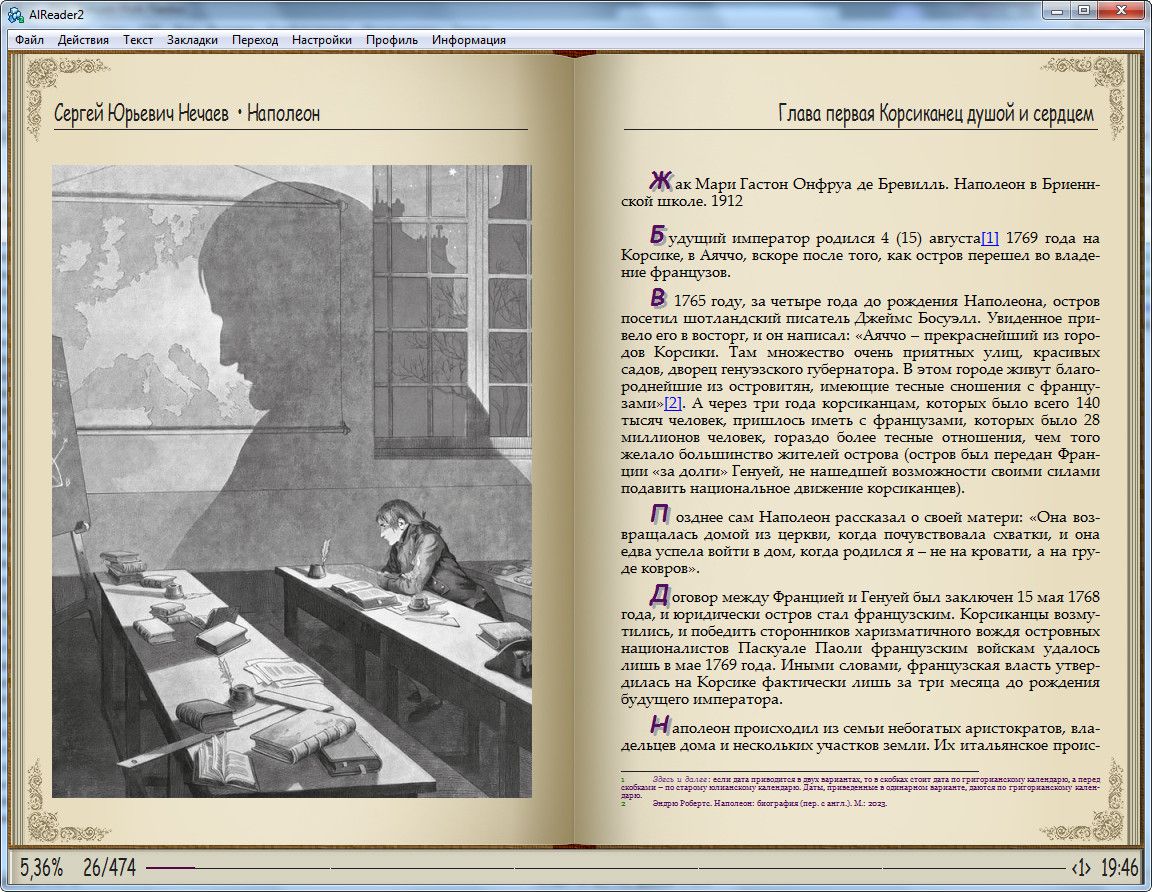1152x892 pixels.
Task: Follow footnote link [1] after августа
Action: [x=989, y=238]
